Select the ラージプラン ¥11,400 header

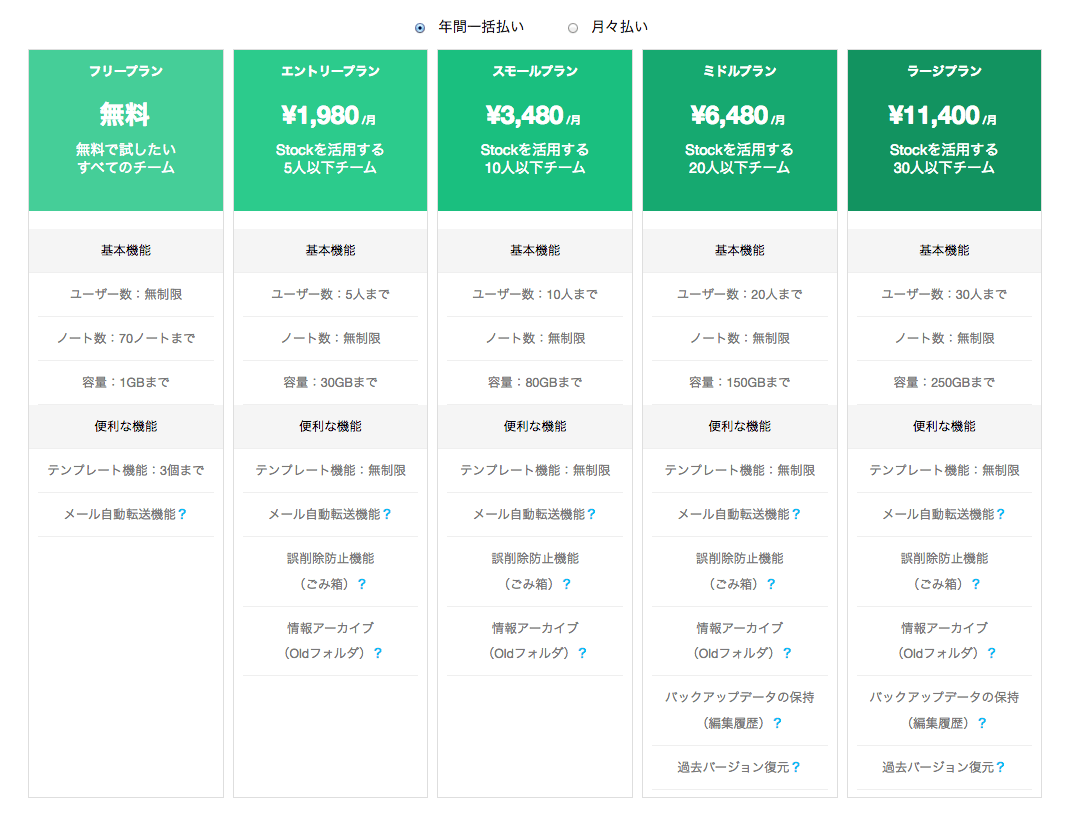[944, 130]
